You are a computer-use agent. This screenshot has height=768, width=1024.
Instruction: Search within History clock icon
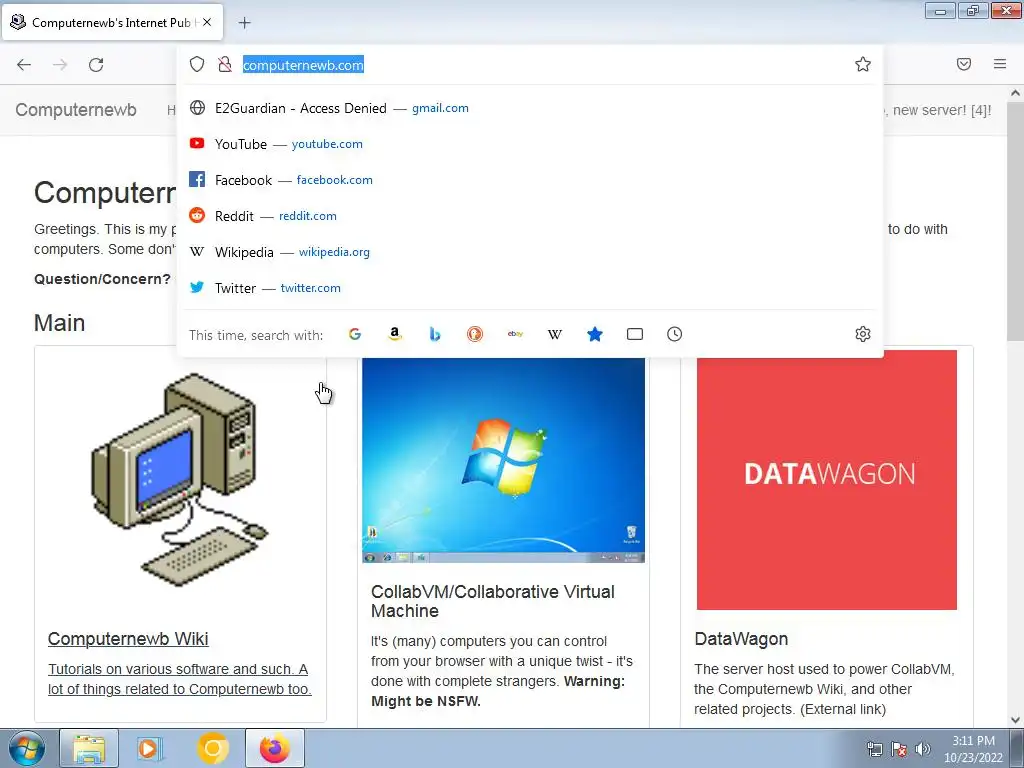click(675, 334)
